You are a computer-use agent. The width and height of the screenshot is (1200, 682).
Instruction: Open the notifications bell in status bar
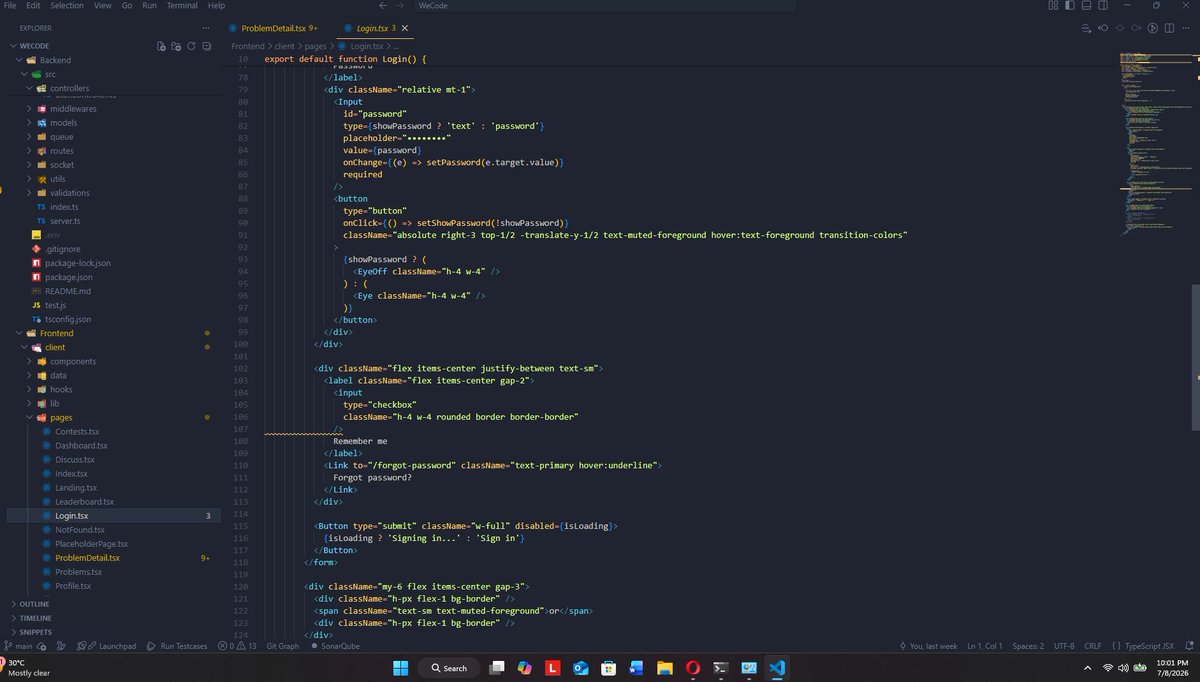(x=1188, y=646)
